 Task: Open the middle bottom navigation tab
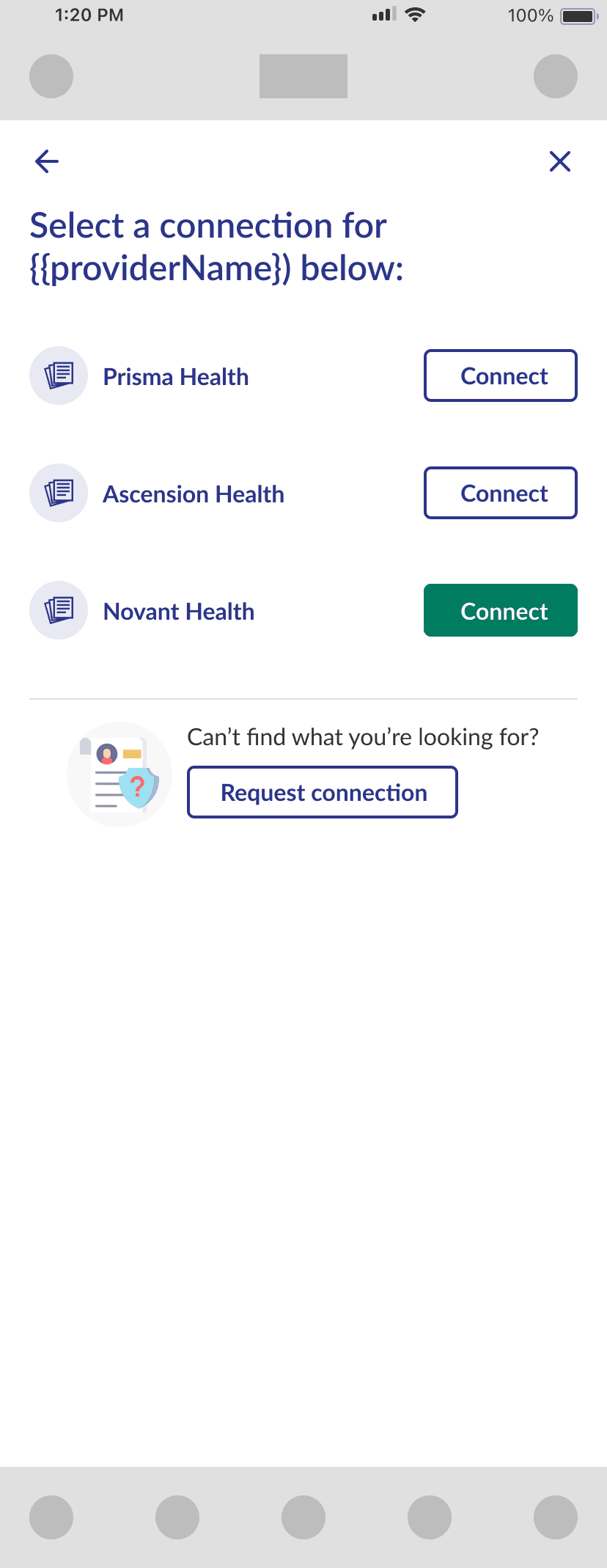click(x=303, y=1517)
